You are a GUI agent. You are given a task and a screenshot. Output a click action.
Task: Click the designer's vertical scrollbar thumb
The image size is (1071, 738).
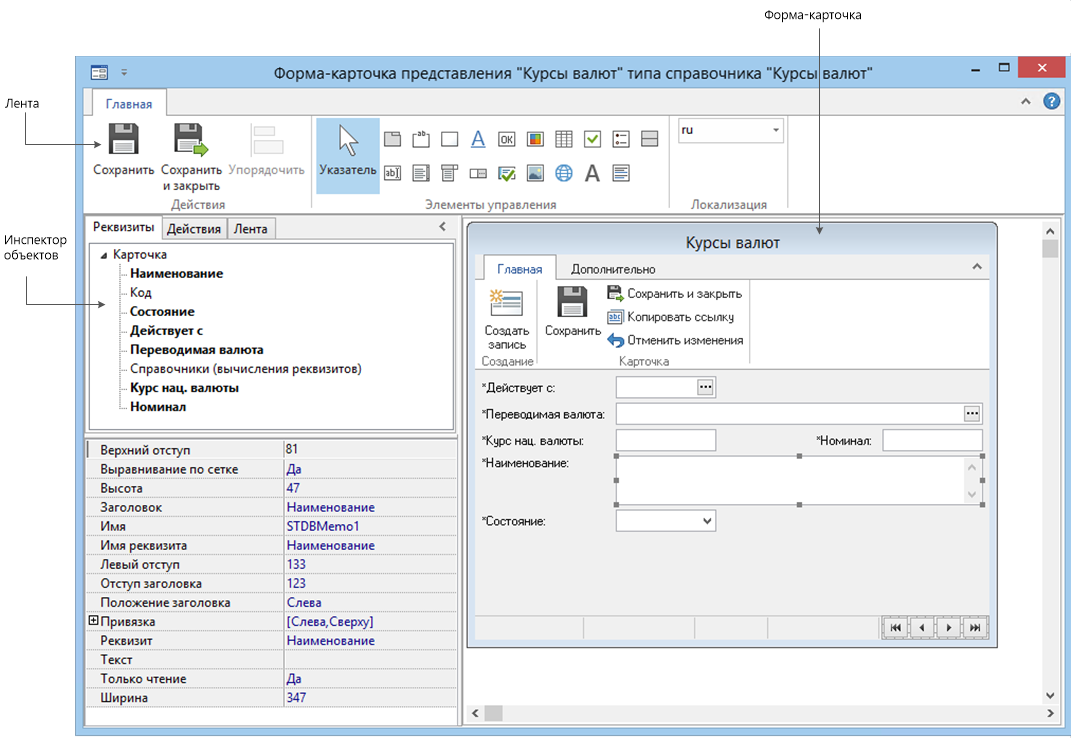coord(1050,248)
